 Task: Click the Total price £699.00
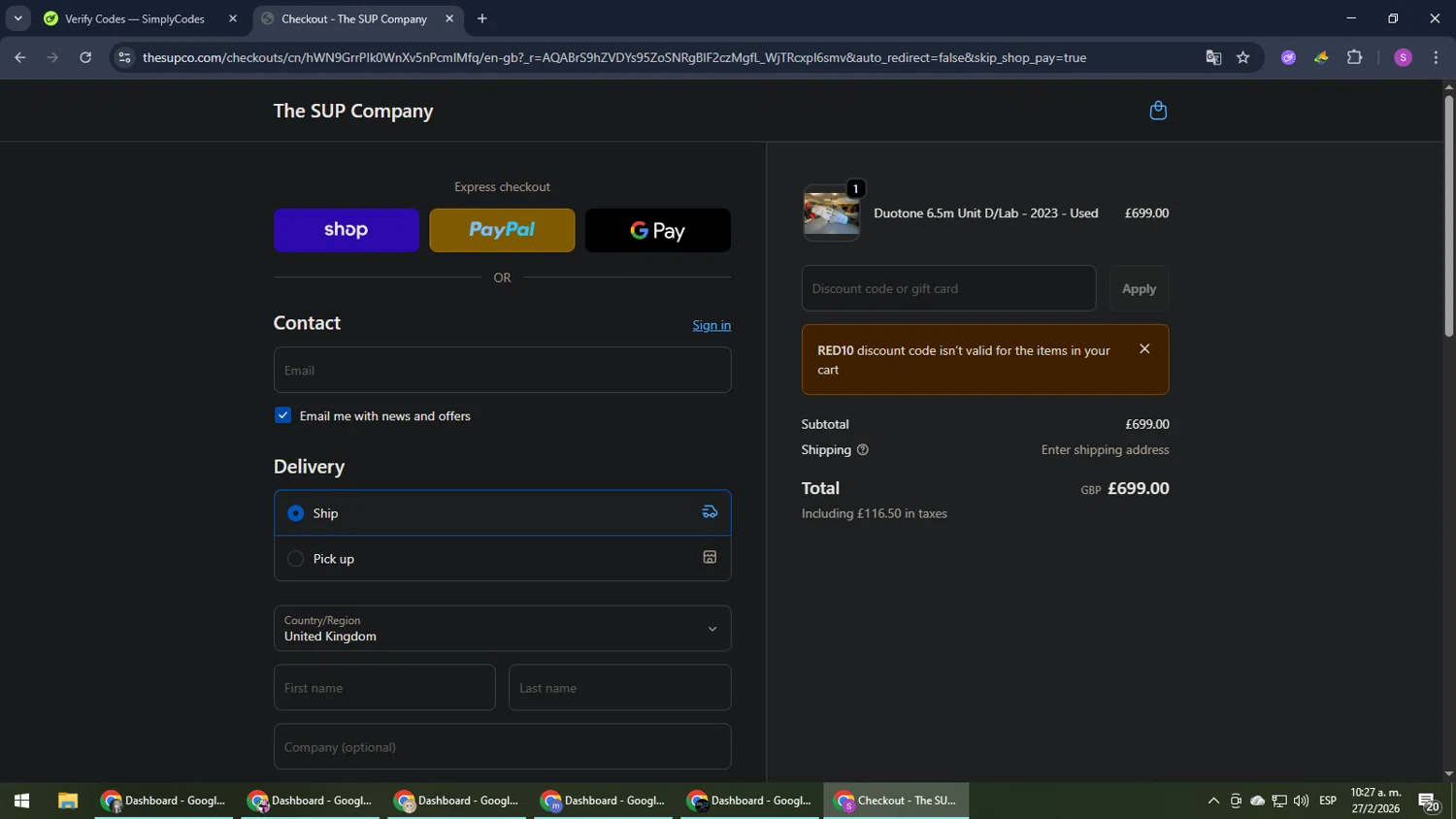(x=1138, y=488)
